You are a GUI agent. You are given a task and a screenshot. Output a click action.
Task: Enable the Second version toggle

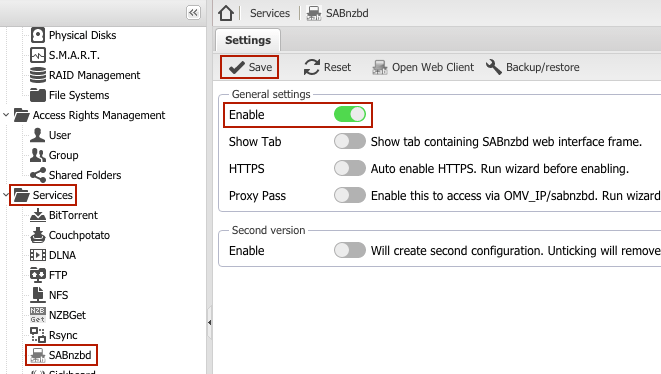click(349, 250)
